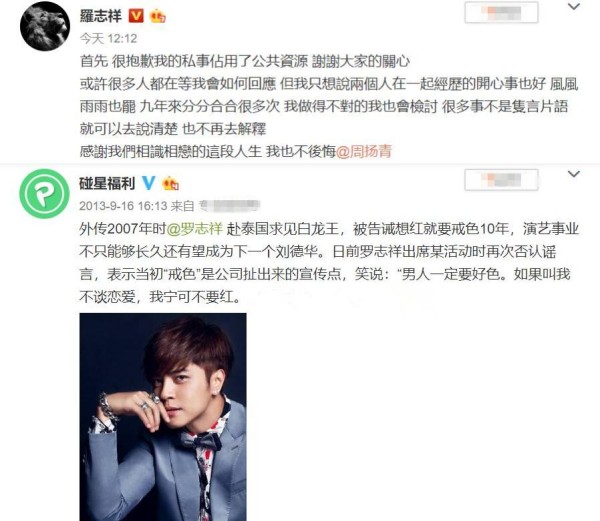Click the crown membership icon next to 碰星福利
Image resolution: width=600 pixels, height=521 pixels.
pos(171,183)
